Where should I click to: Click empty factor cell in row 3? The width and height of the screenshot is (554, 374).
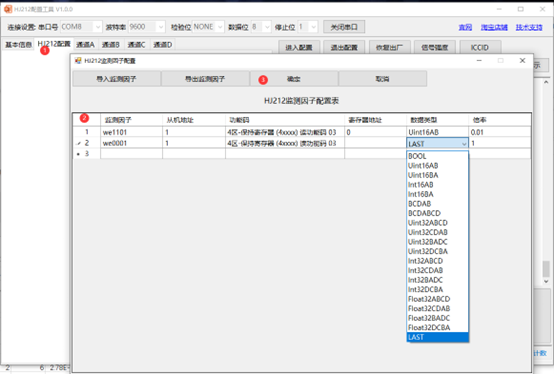tap(131, 154)
